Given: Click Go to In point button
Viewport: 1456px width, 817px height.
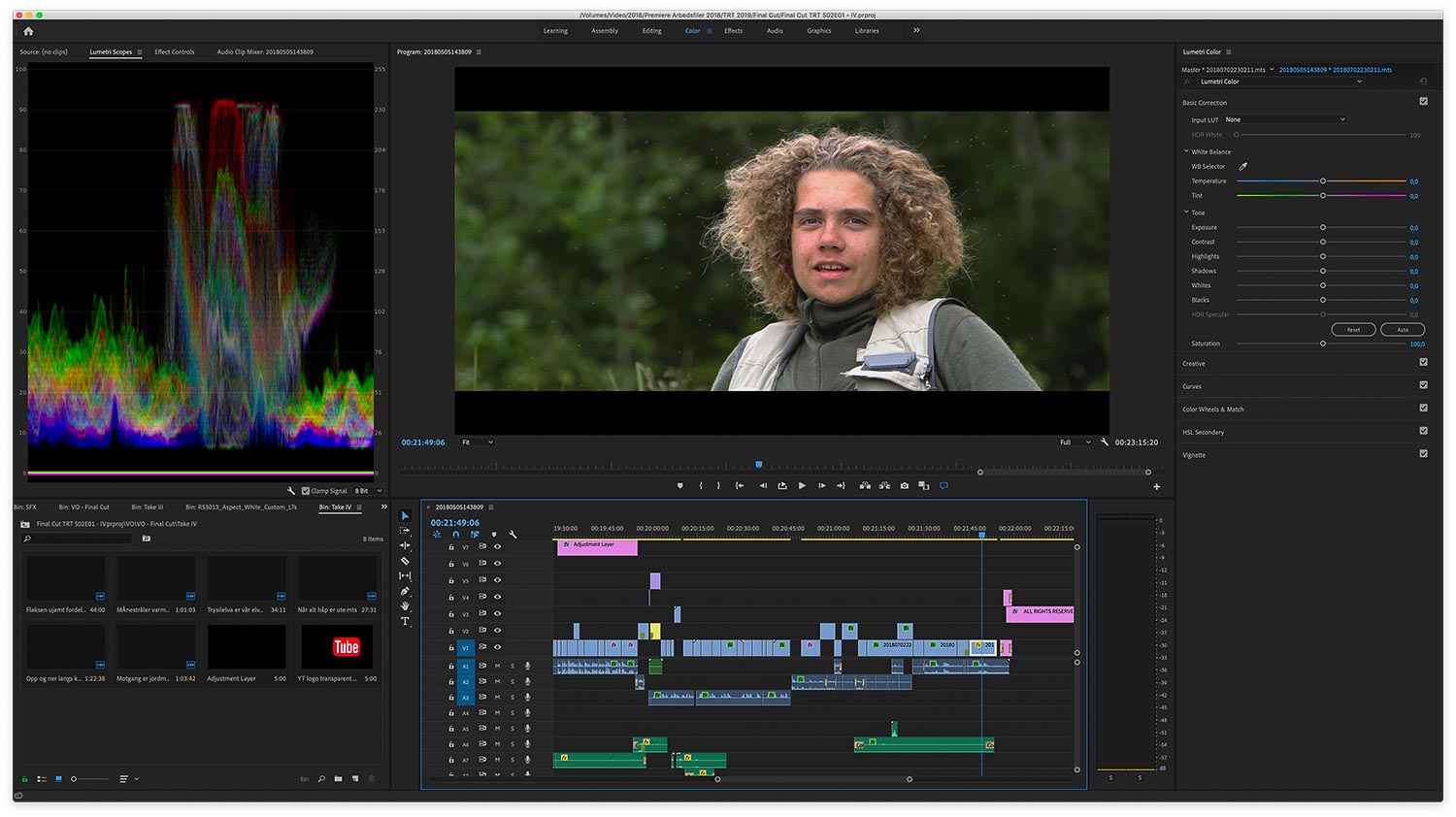Looking at the screenshot, I should coord(740,485).
